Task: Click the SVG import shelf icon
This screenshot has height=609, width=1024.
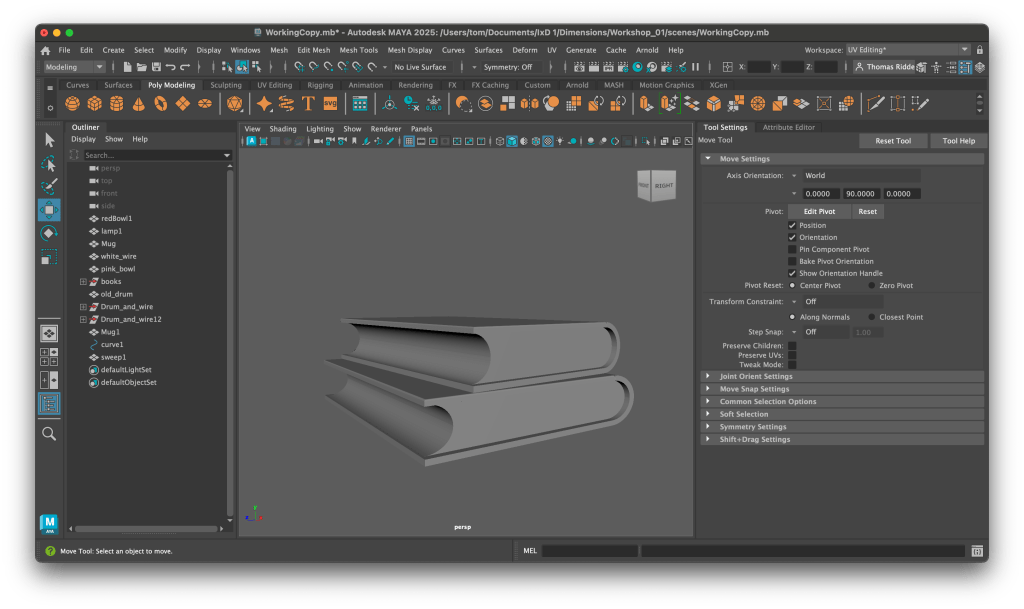Action: click(330, 104)
